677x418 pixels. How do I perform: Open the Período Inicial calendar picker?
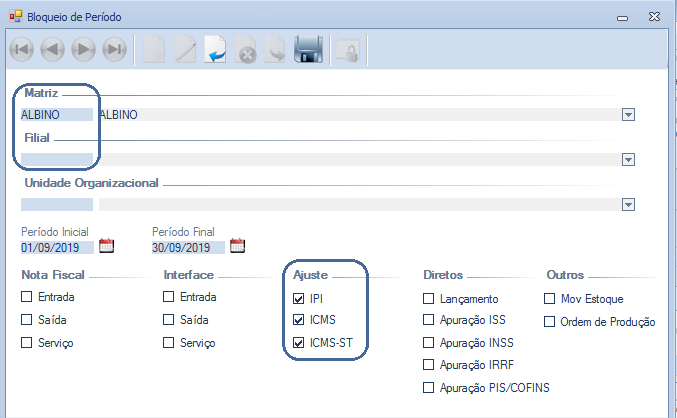point(107,246)
